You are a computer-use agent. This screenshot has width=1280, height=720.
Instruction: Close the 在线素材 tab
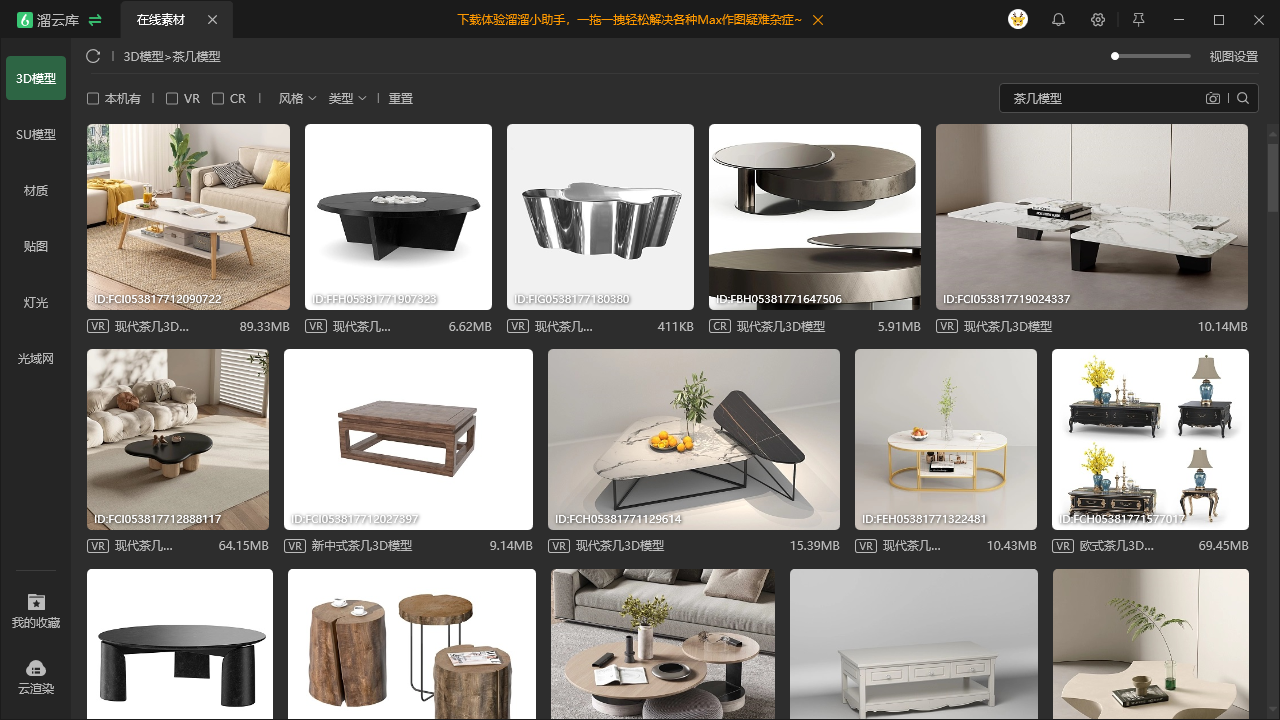[212, 20]
